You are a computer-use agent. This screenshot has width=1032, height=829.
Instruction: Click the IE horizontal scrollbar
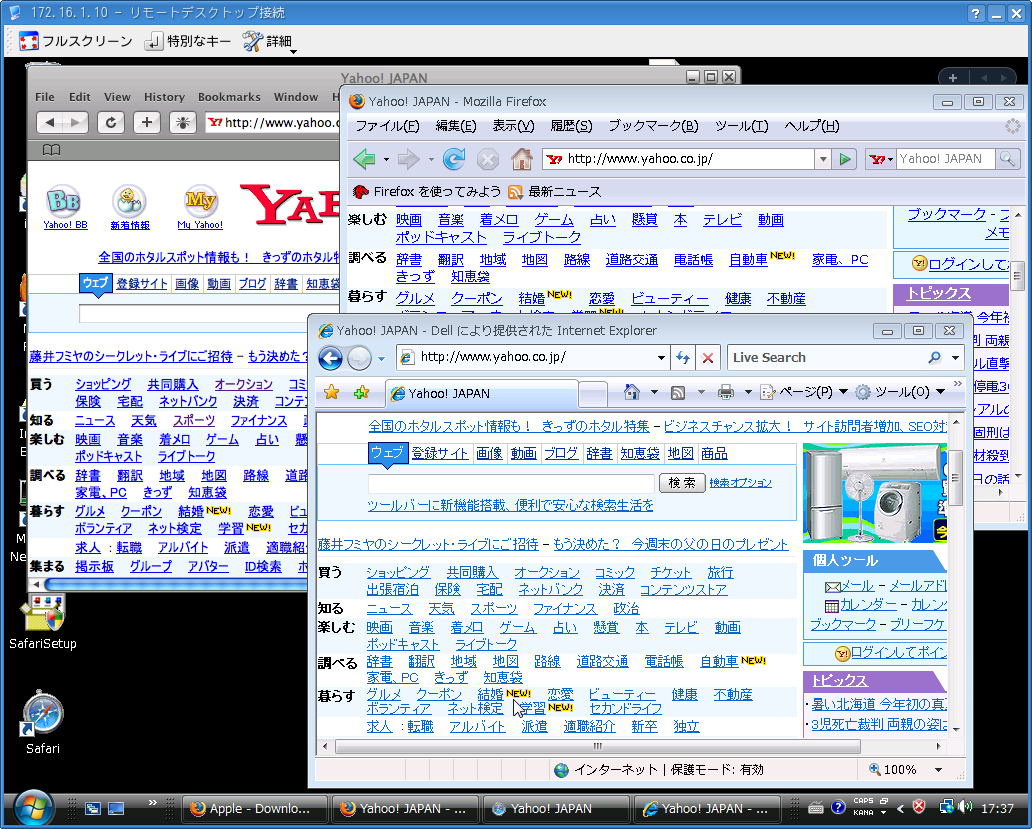pos(598,746)
